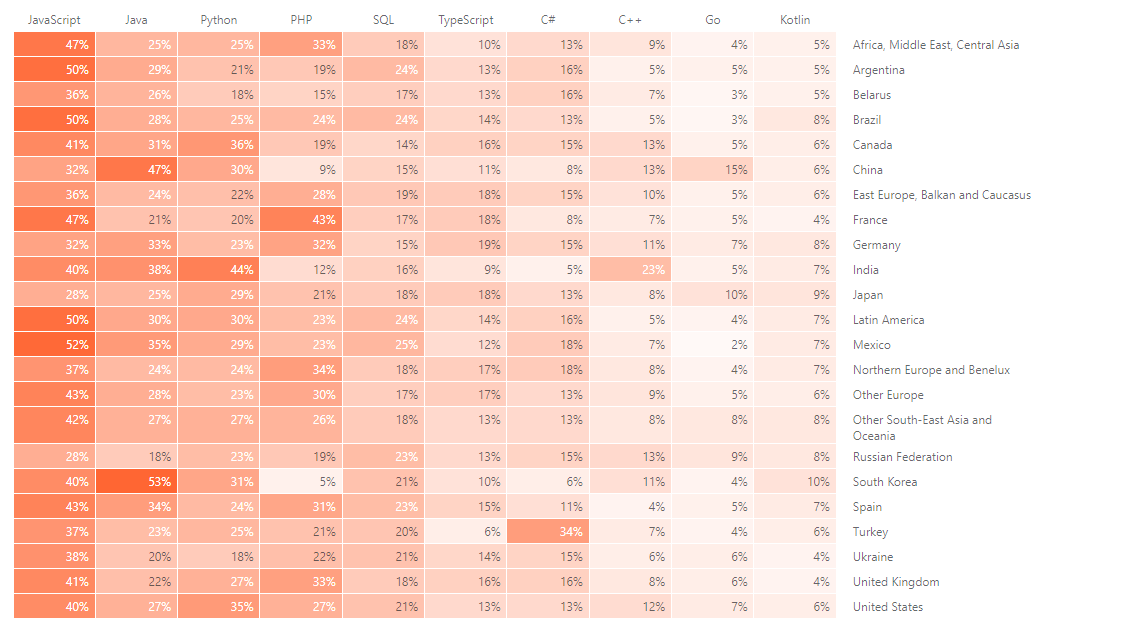
Task: Select the United Kingdom row label
Action: point(895,582)
